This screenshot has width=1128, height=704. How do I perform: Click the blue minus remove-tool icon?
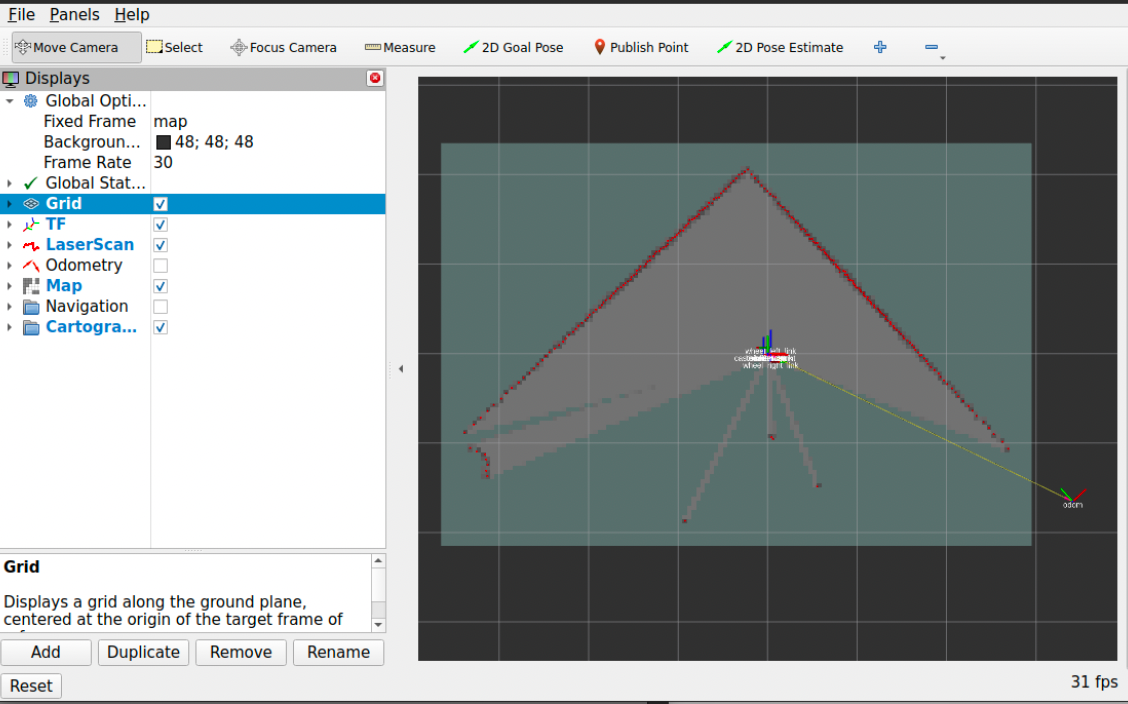(932, 47)
